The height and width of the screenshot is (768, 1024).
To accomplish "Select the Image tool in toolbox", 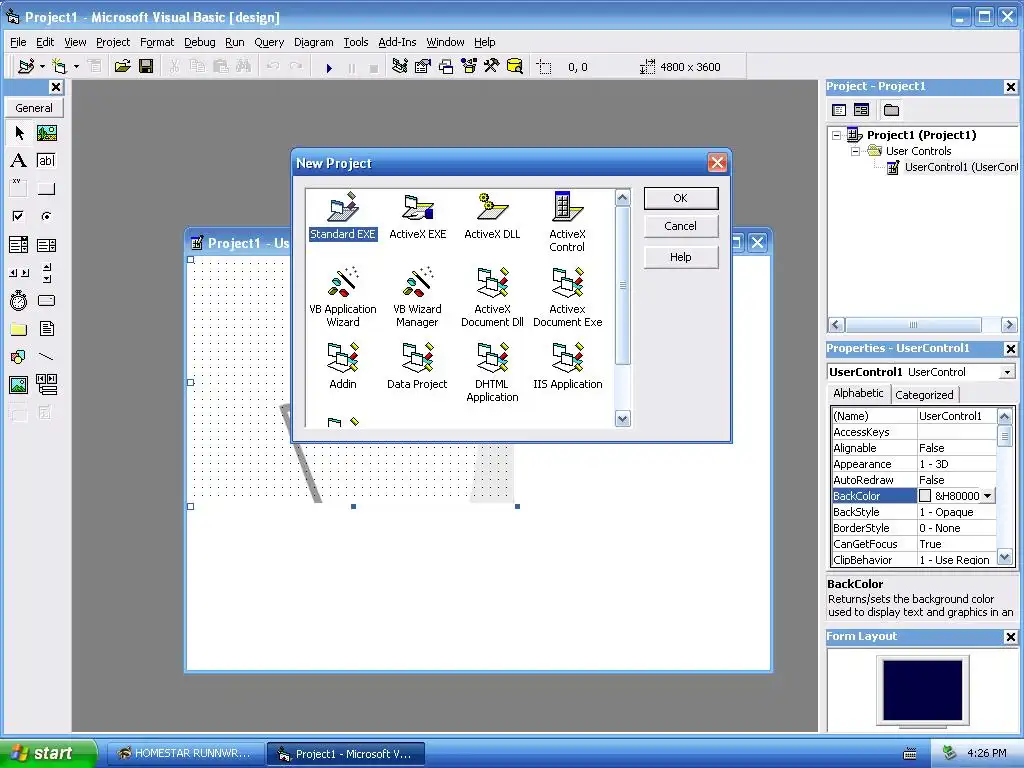I will [x=19, y=385].
